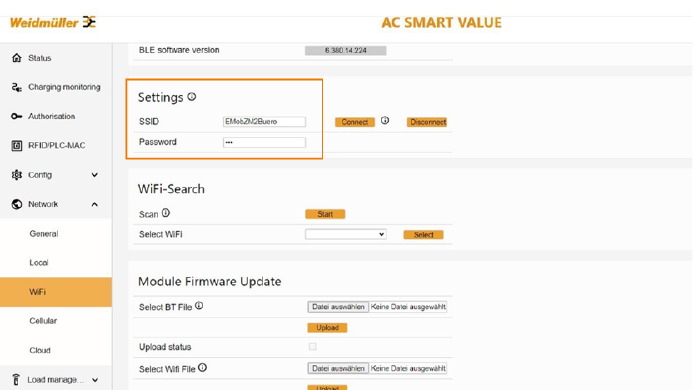This screenshot has height=390, width=694.
Task: Open the Select WiFi dropdown
Action: pyautogui.click(x=346, y=234)
